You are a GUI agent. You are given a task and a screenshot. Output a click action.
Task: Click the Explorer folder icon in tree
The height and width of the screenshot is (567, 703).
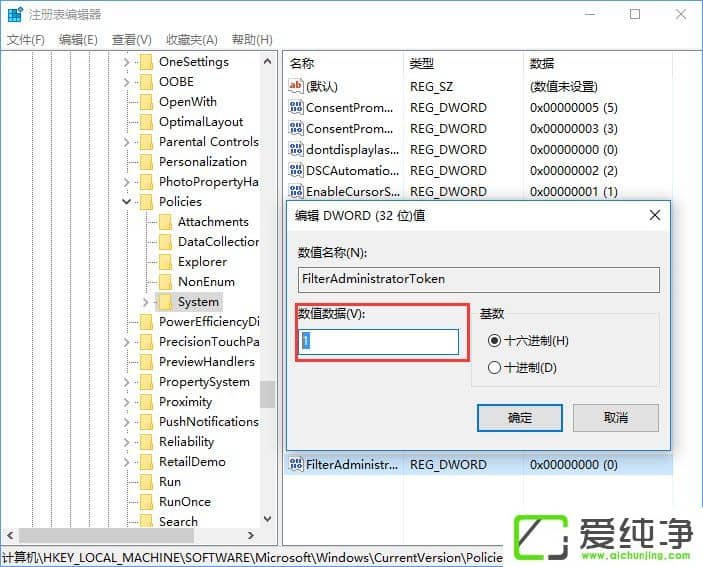[x=165, y=262]
